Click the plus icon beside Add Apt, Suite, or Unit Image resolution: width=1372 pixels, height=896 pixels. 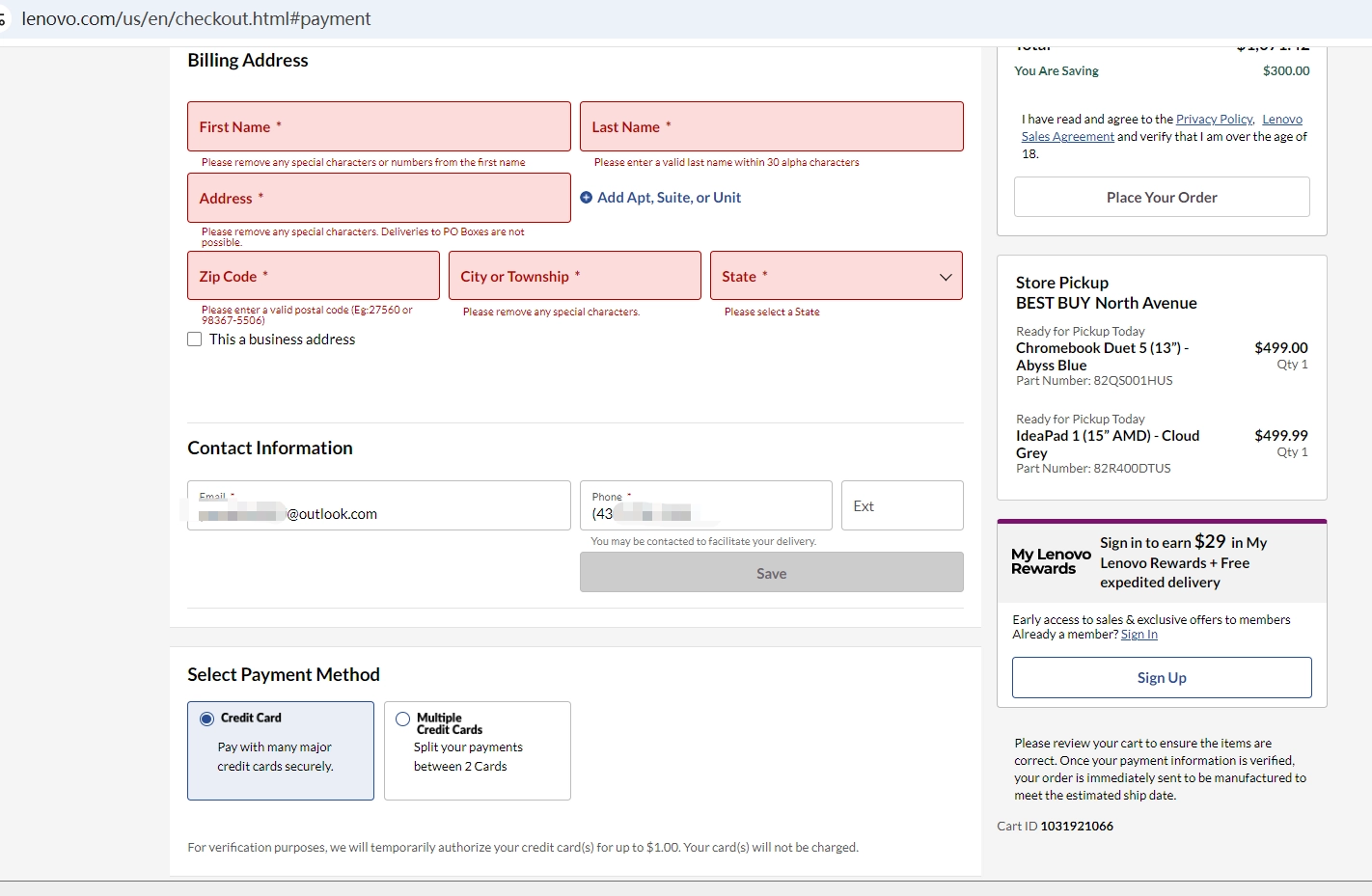click(x=586, y=198)
